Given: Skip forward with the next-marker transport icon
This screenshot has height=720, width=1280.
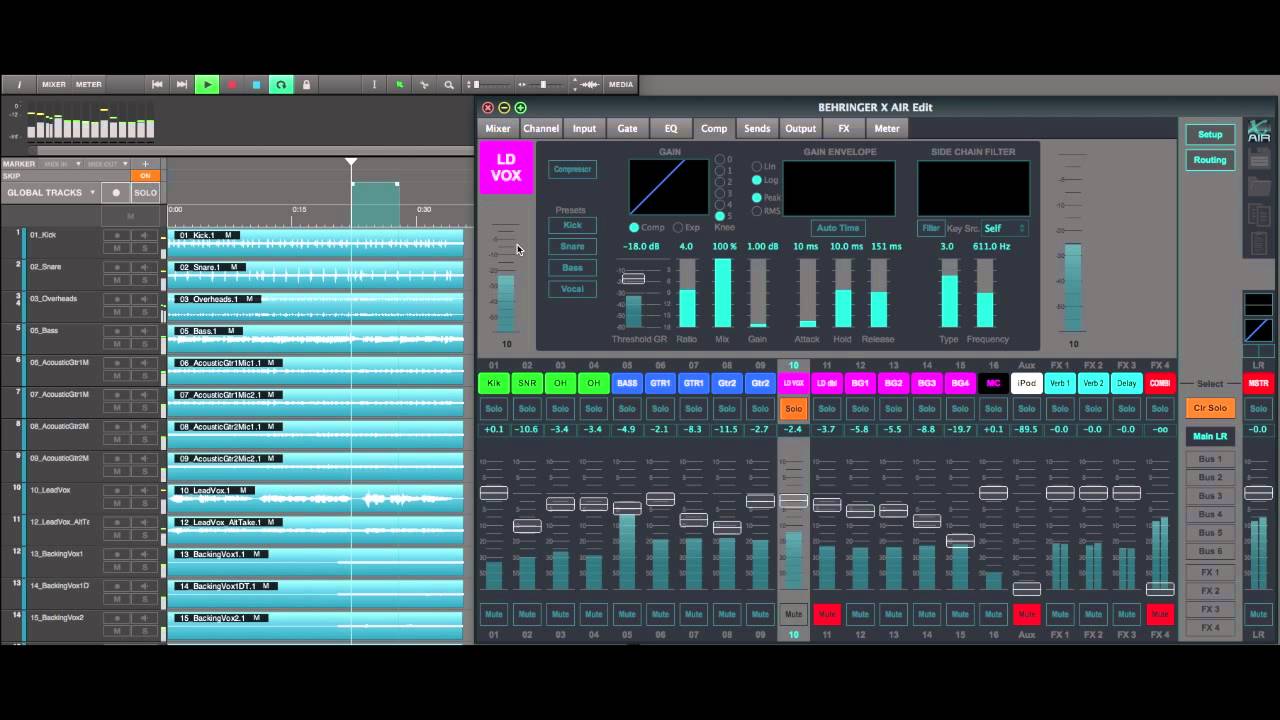Looking at the screenshot, I should coord(182,85).
